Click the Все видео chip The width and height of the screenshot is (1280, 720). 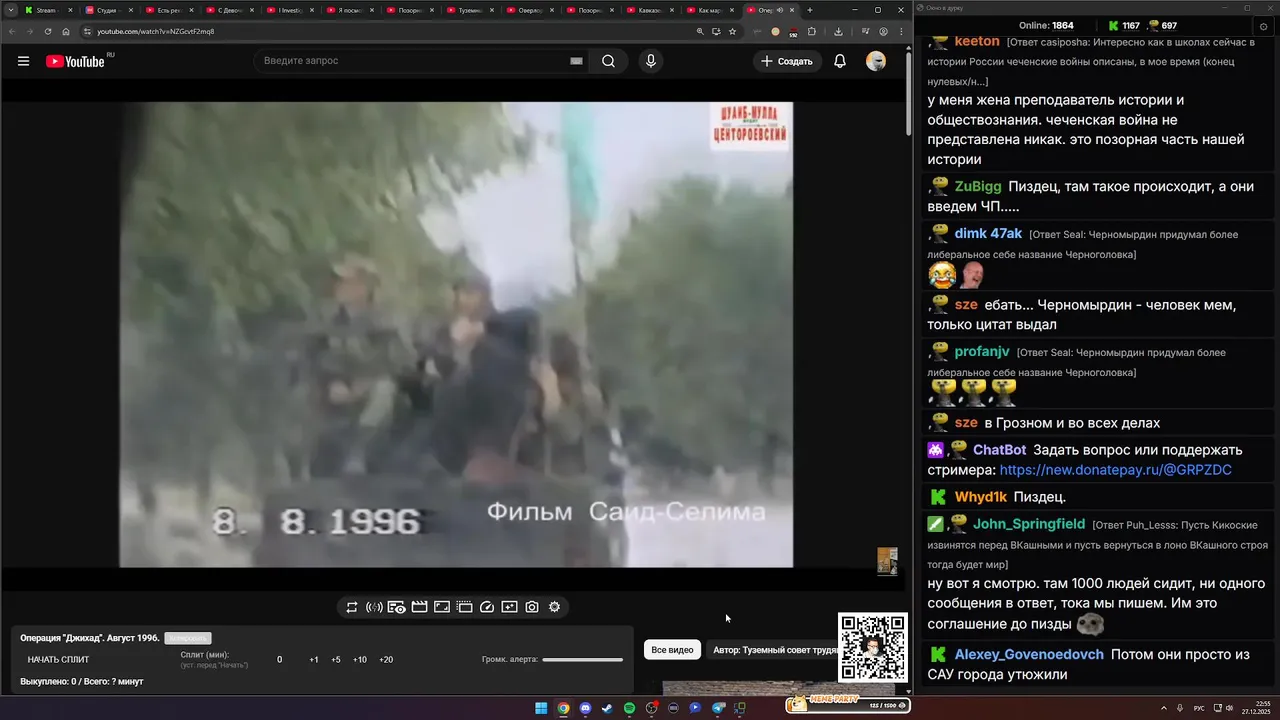point(672,650)
